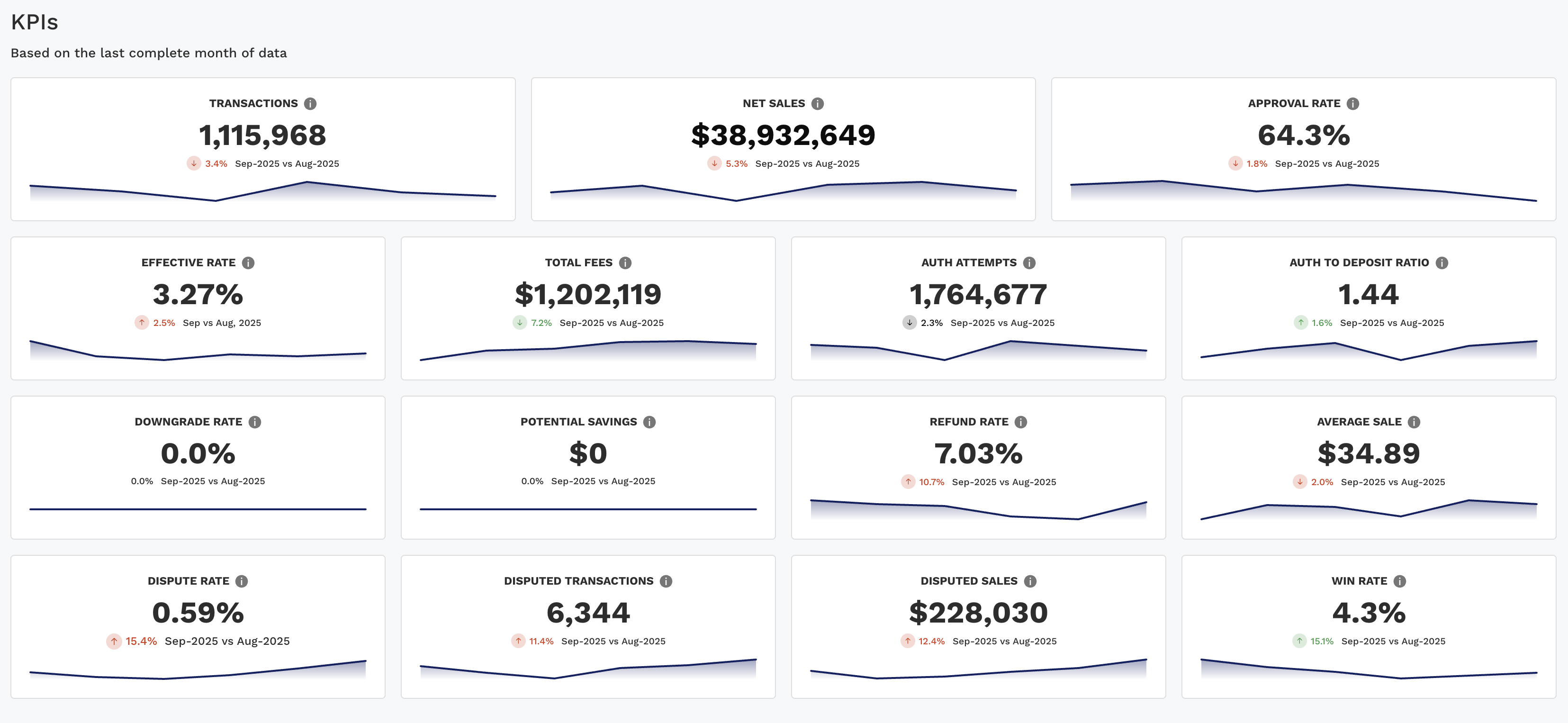Click the Net Sales value $38,932,649
The width and height of the screenshot is (1568, 723).
pyautogui.click(x=783, y=135)
